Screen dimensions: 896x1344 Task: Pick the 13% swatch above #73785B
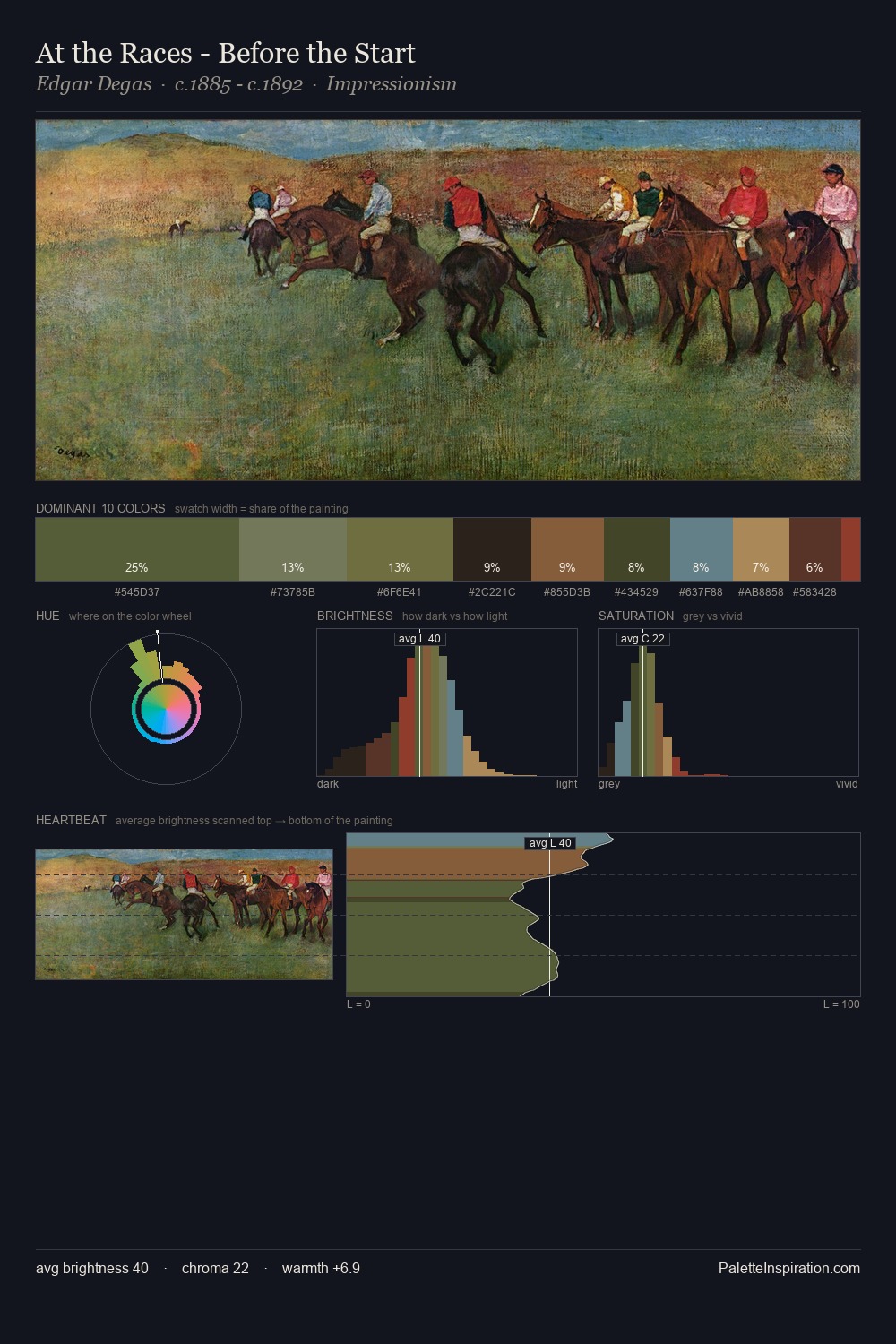click(293, 549)
